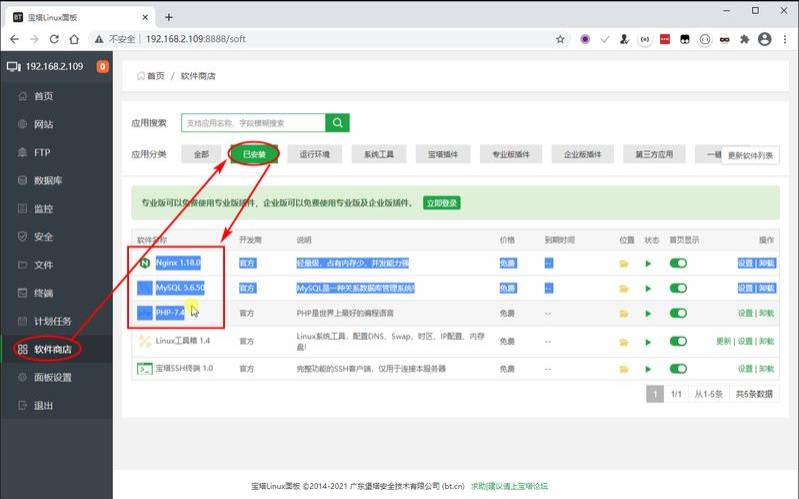799x499 pixels.
Task: Toggle 首页显示 switch for 宝塔SSH终端
Action: click(x=678, y=369)
